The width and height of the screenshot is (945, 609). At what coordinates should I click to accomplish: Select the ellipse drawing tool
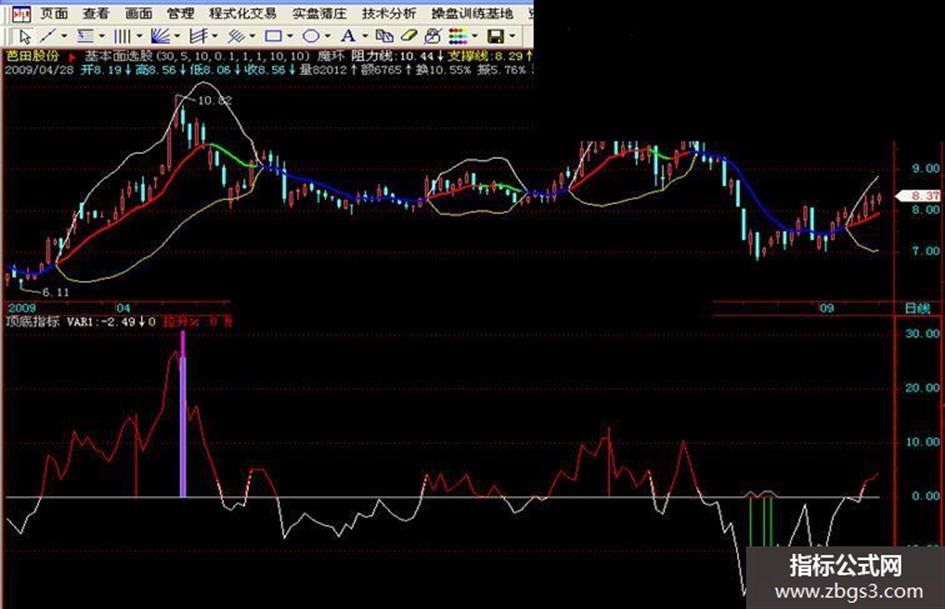pyautogui.click(x=311, y=37)
